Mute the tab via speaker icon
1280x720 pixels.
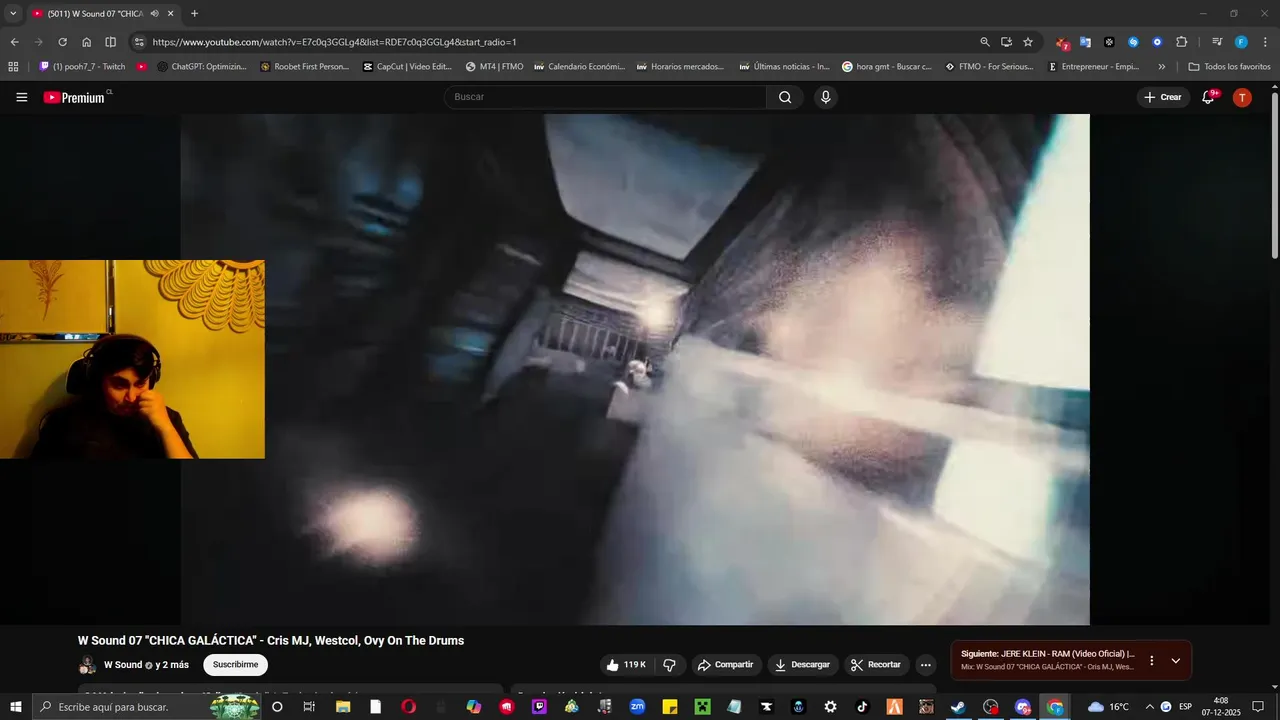(x=155, y=14)
